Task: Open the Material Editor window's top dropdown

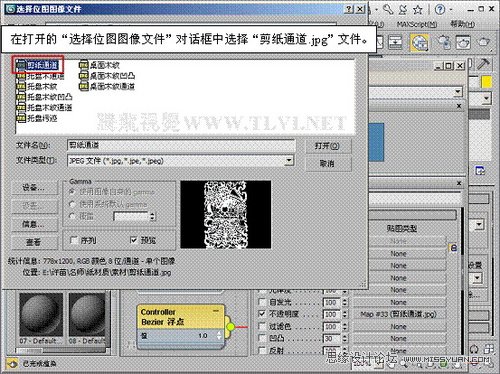Action: tap(458, 91)
